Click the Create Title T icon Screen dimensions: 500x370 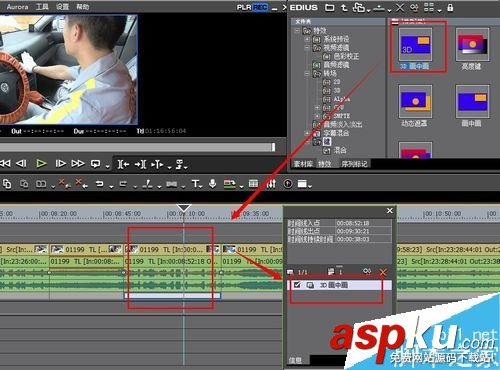tap(195, 184)
